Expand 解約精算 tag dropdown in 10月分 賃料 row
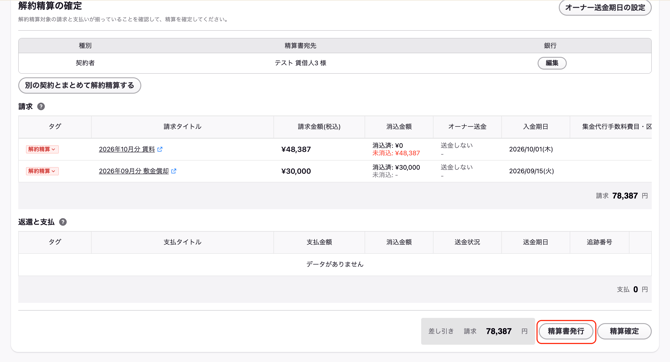Viewport: 670px width, 362px height. [42, 149]
